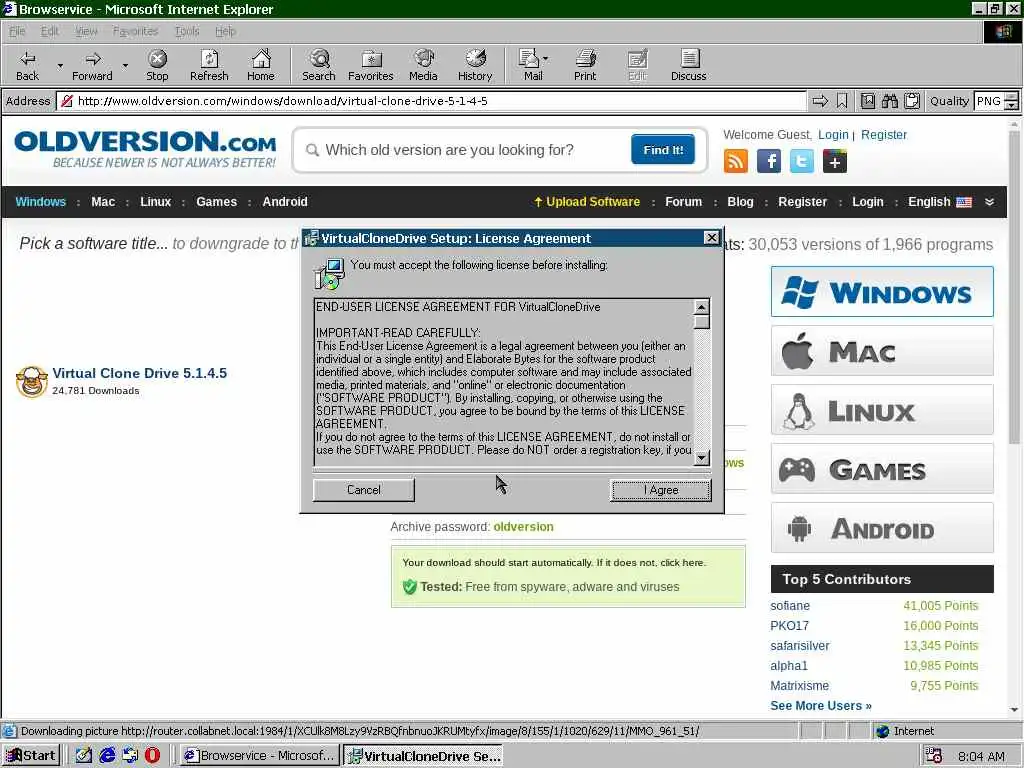Open the Quality PNG stepper control
This screenshot has width=1024, height=768.
click(x=1011, y=101)
